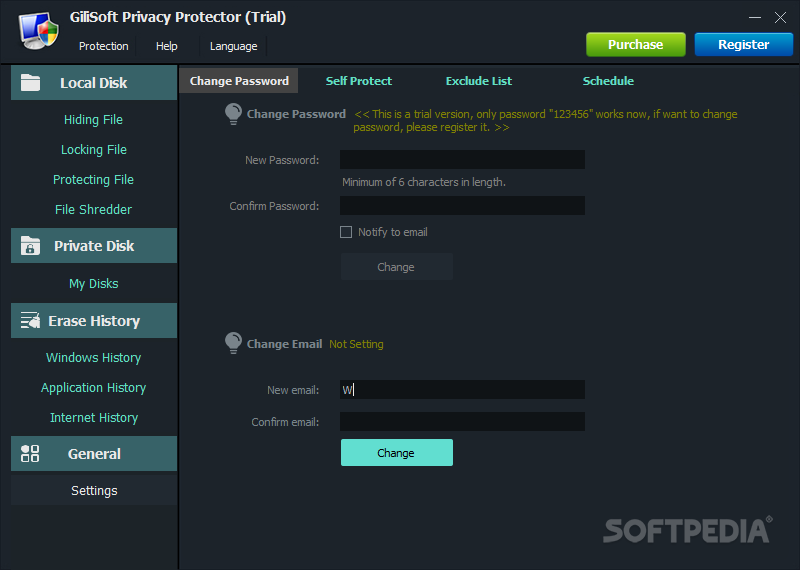Select the Private Disk section header

coord(94,245)
